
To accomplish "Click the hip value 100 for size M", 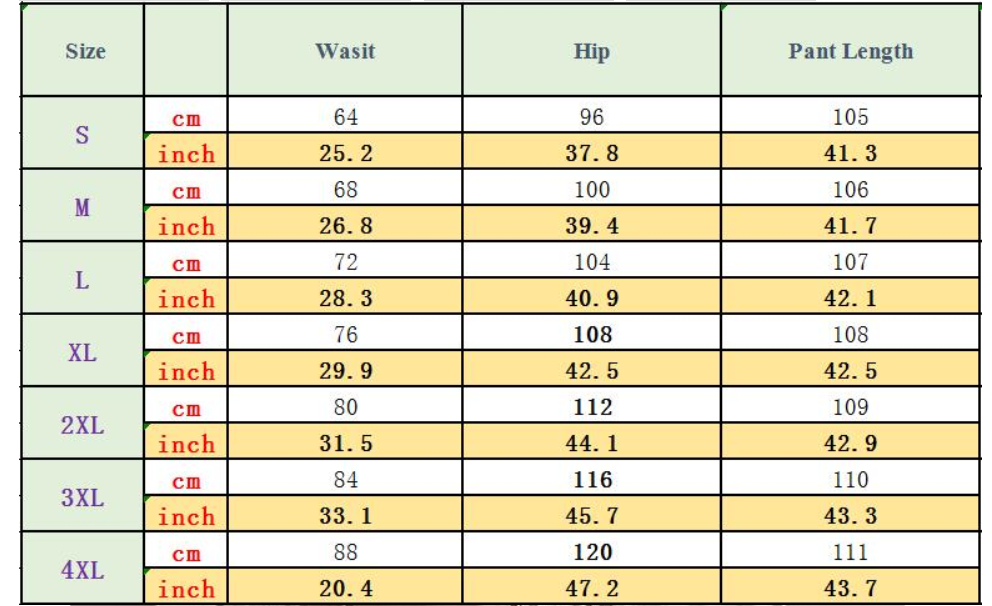I will [x=591, y=190].
